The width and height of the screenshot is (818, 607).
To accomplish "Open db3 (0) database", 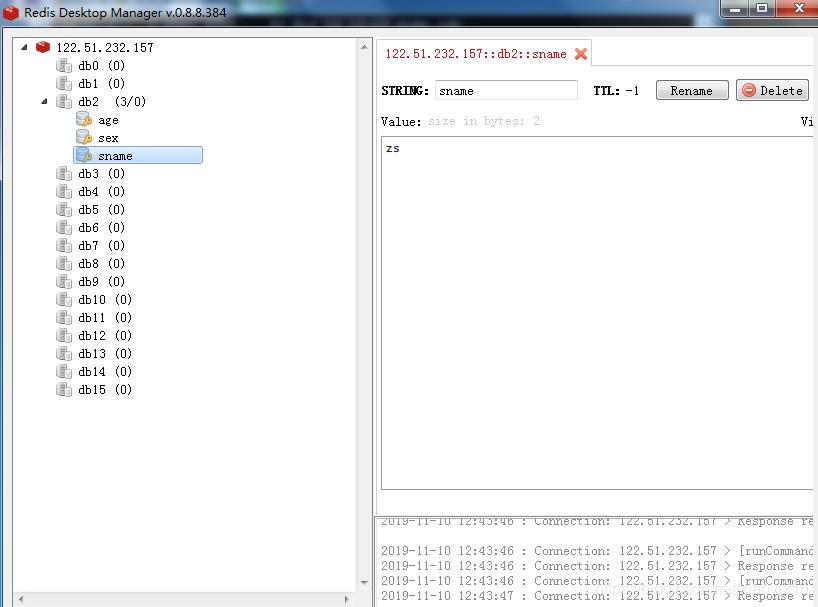I will (x=101, y=174).
